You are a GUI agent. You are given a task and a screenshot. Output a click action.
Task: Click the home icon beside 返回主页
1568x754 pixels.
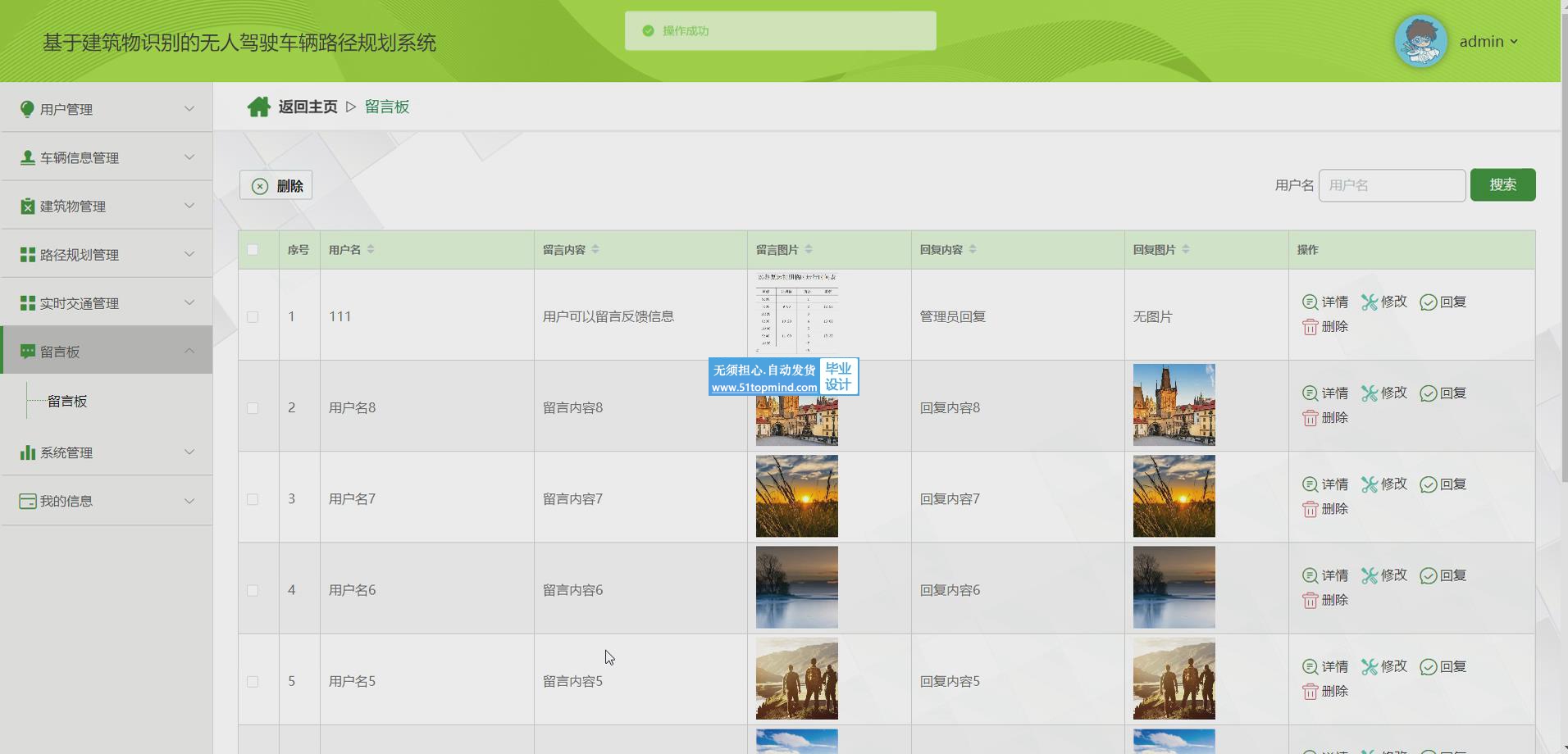coord(259,107)
